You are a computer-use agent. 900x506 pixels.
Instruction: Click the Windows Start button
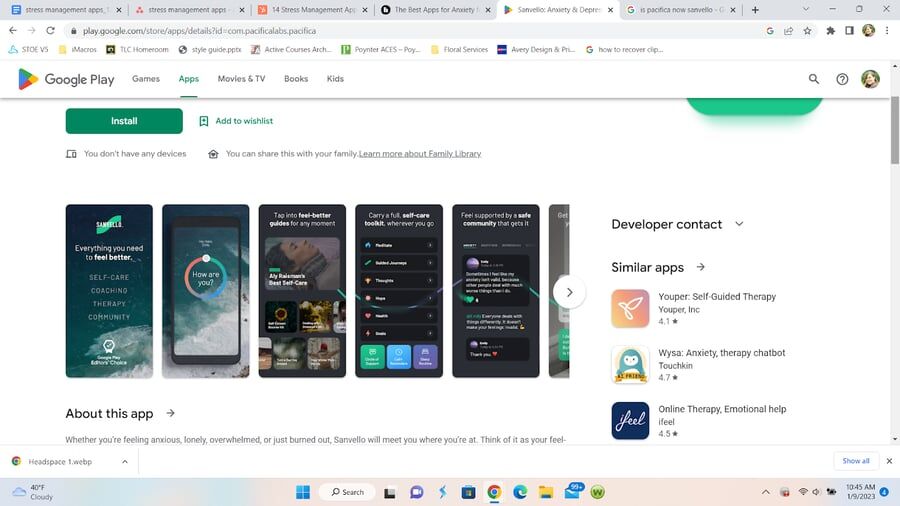click(x=302, y=492)
